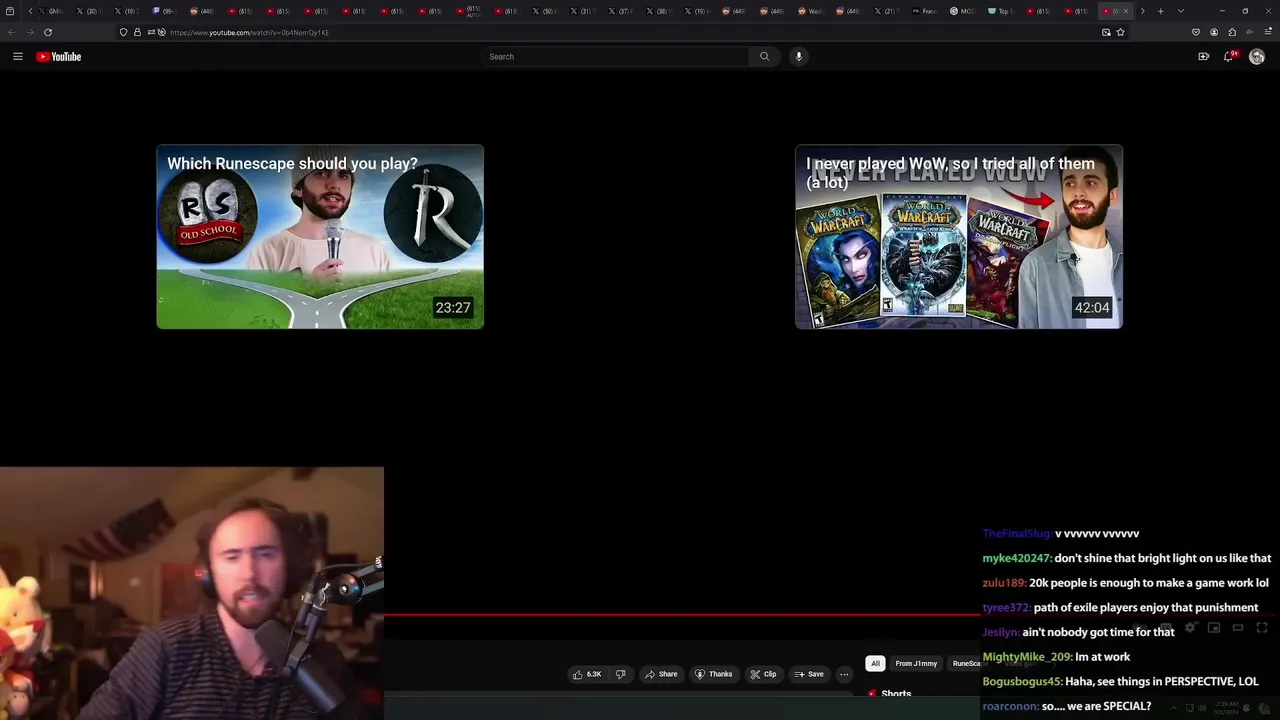Screen dimensions: 1280x720
Task: Click the Shorts section heading
Action: pyautogui.click(x=896, y=693)
